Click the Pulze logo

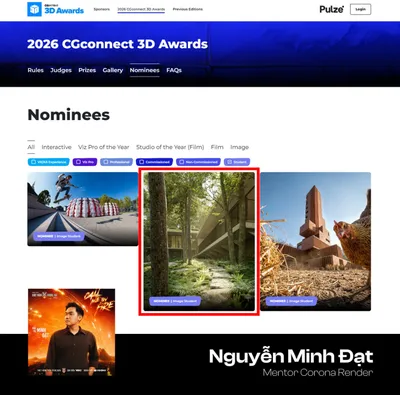(331, 9)
